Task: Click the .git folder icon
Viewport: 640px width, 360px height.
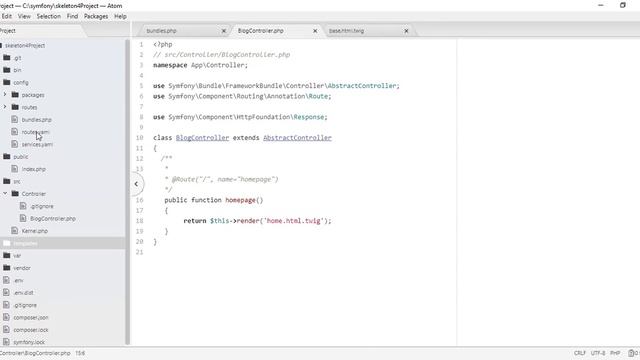Action: [x=7, y=58]
